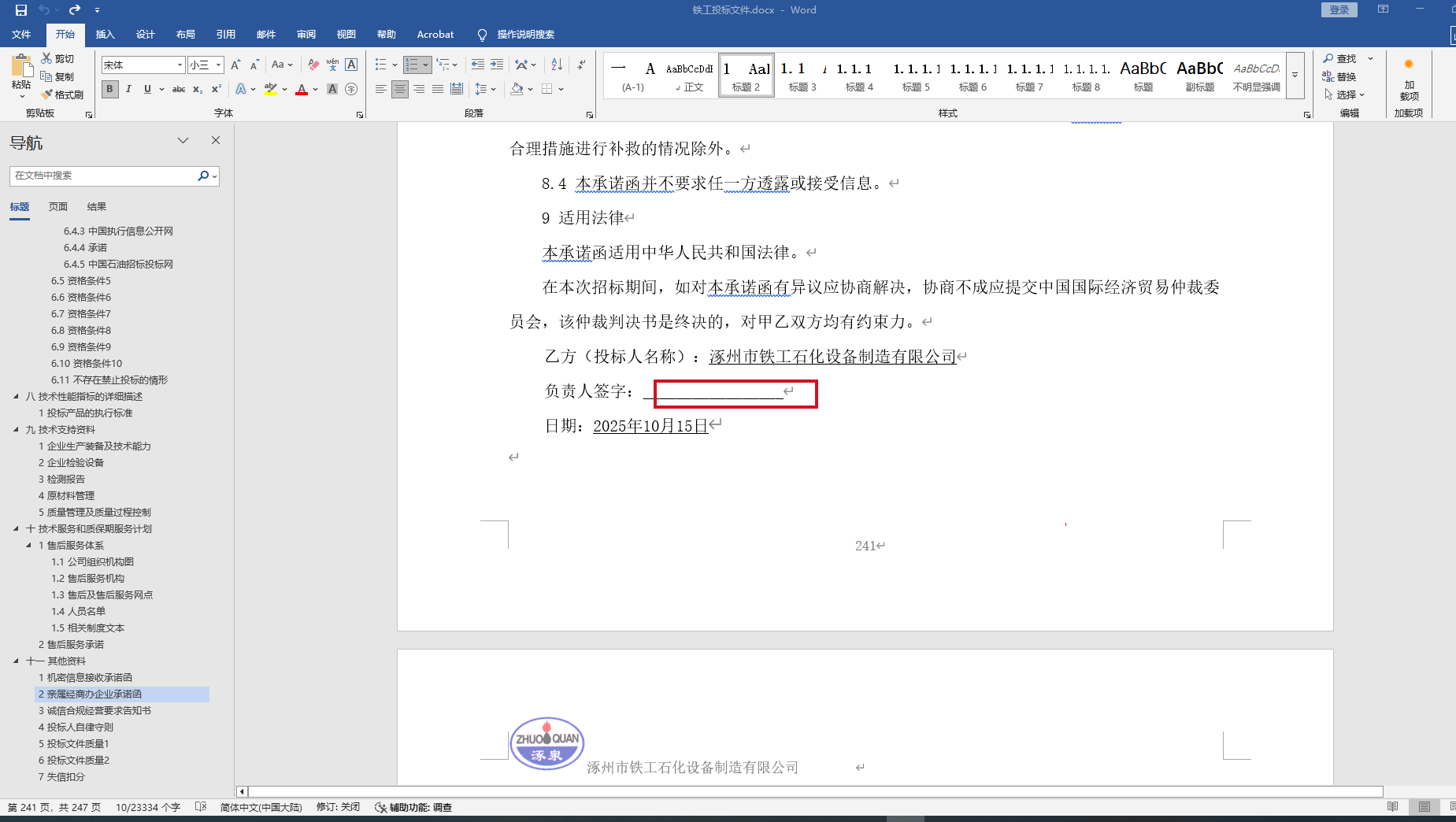Open the 文件 menu
The image size is (1456, 822).
pos(21,35)
